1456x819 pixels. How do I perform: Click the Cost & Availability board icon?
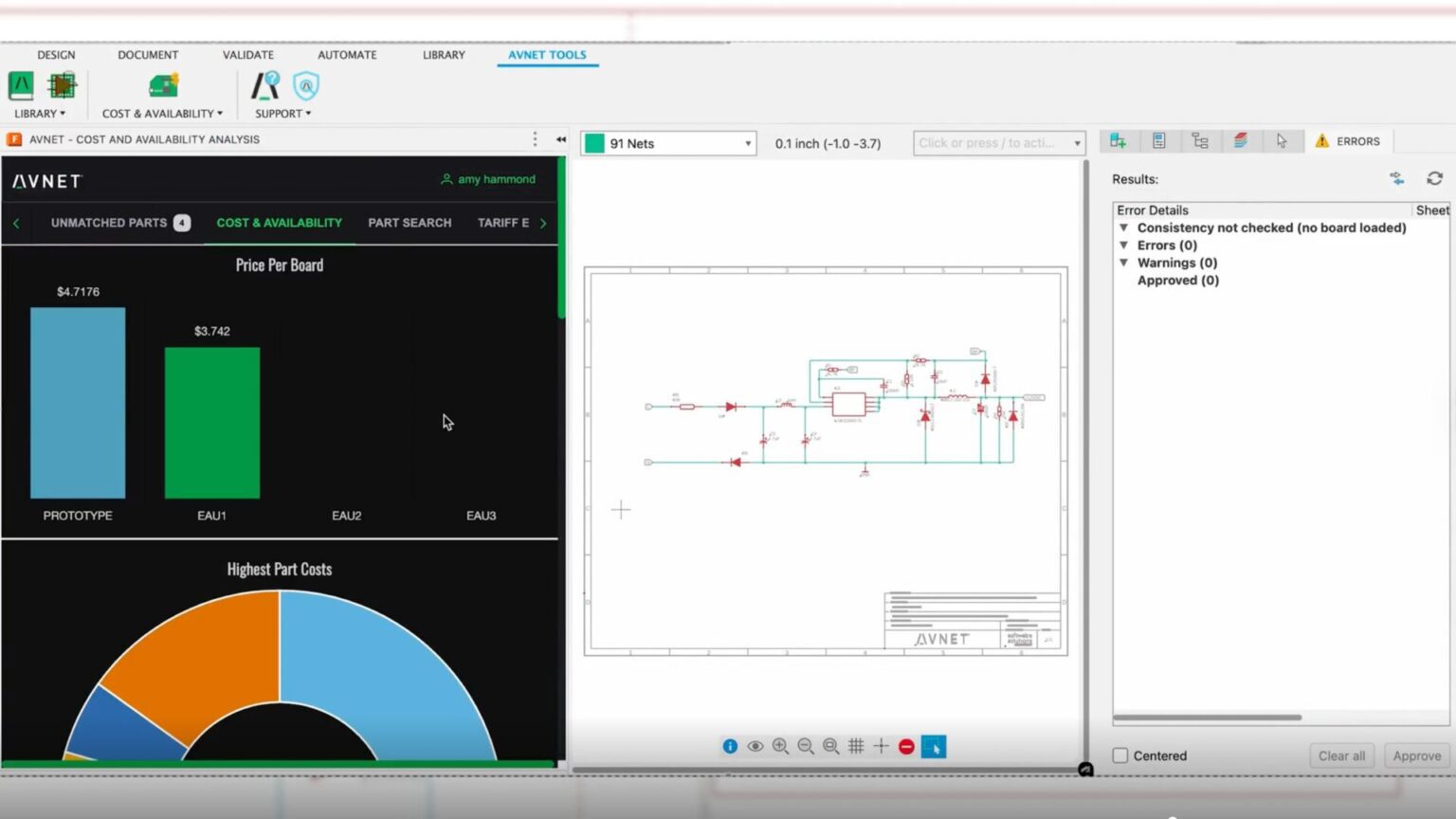click(163, 86)
